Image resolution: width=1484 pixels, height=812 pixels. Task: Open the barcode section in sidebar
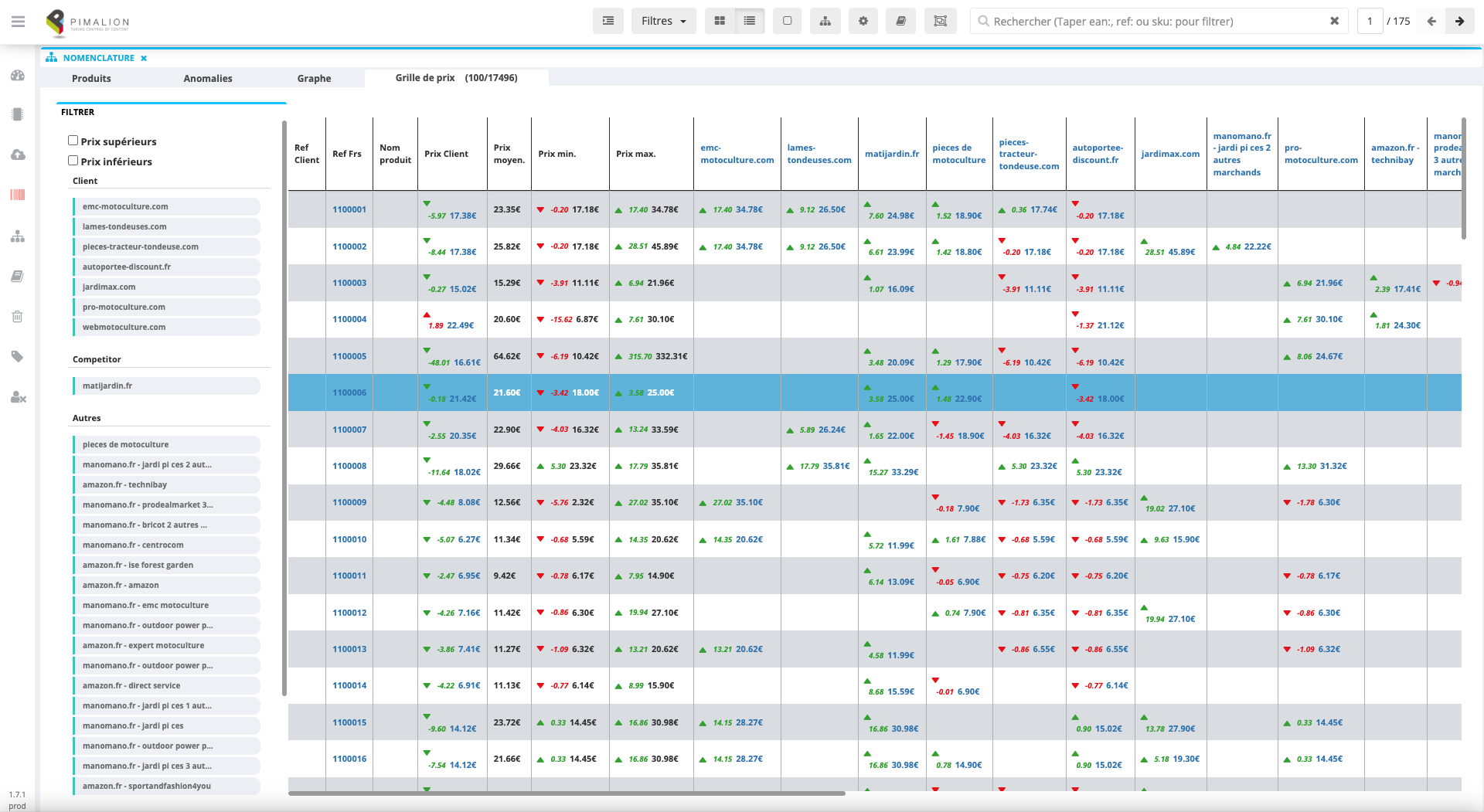point(18,195)
